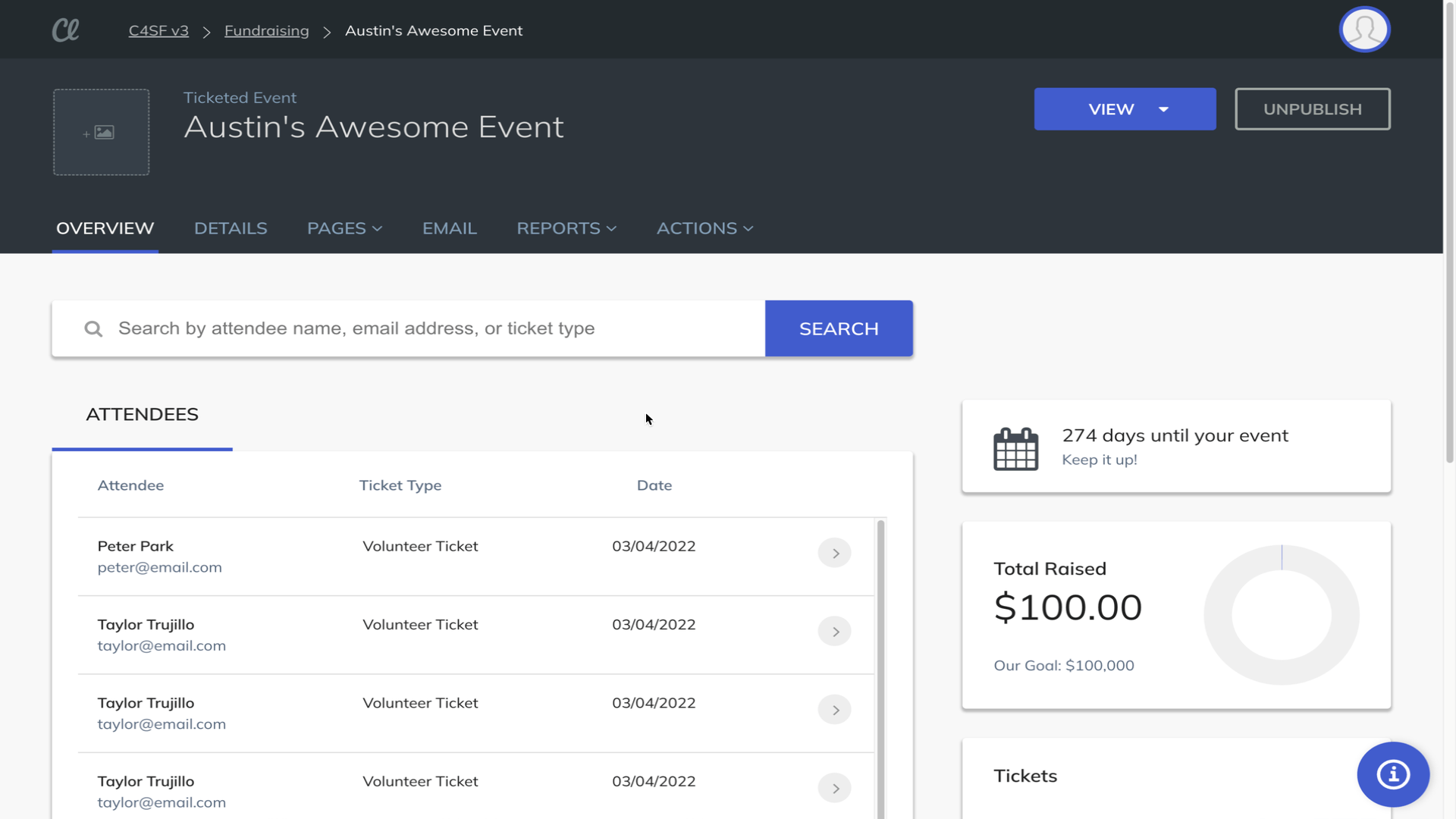Expand the PAGES dropdown menu

pyautogui.click(x=345, y=228)
